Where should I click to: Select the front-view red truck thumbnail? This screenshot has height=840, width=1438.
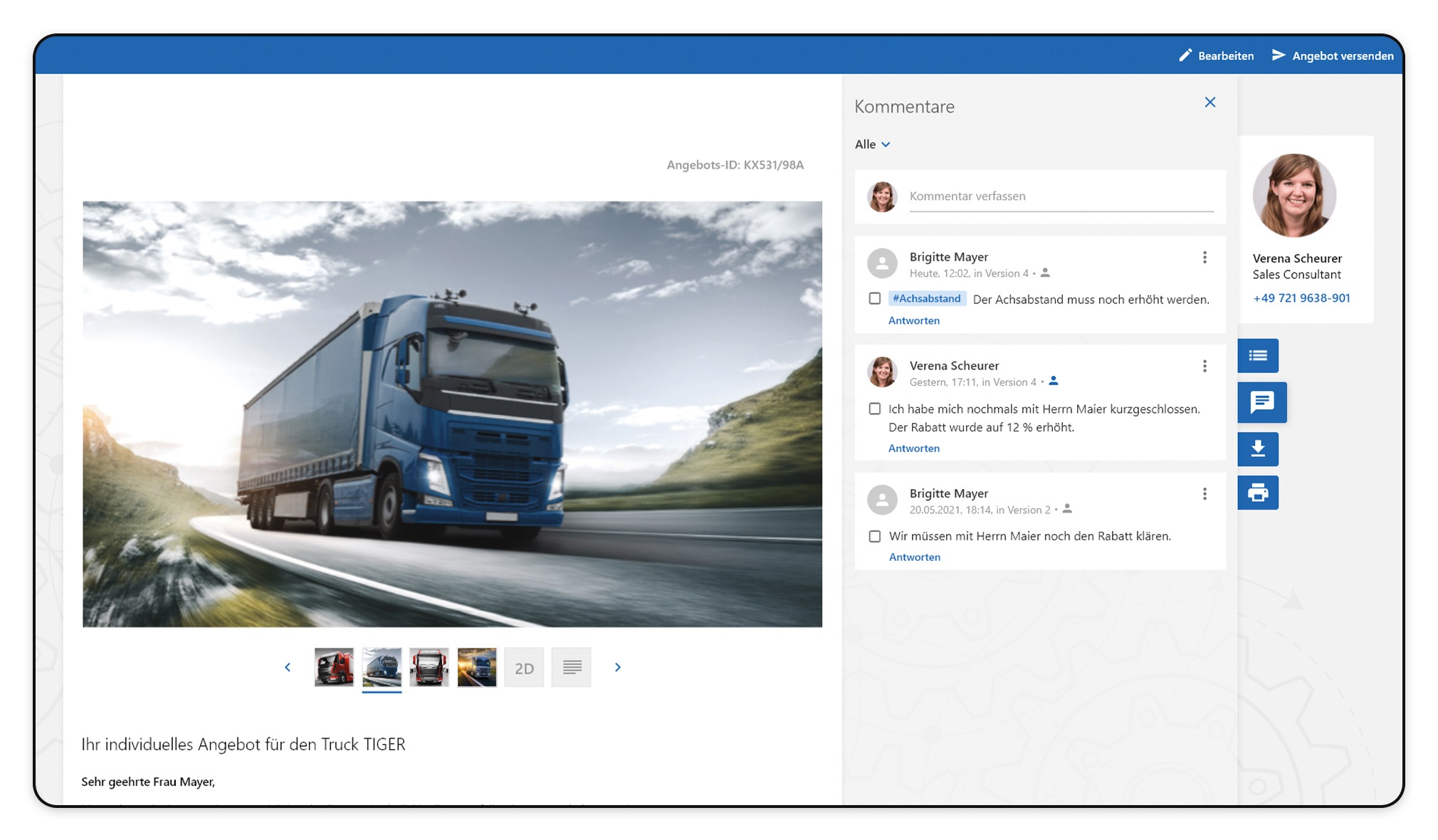(x=429, y=667)
